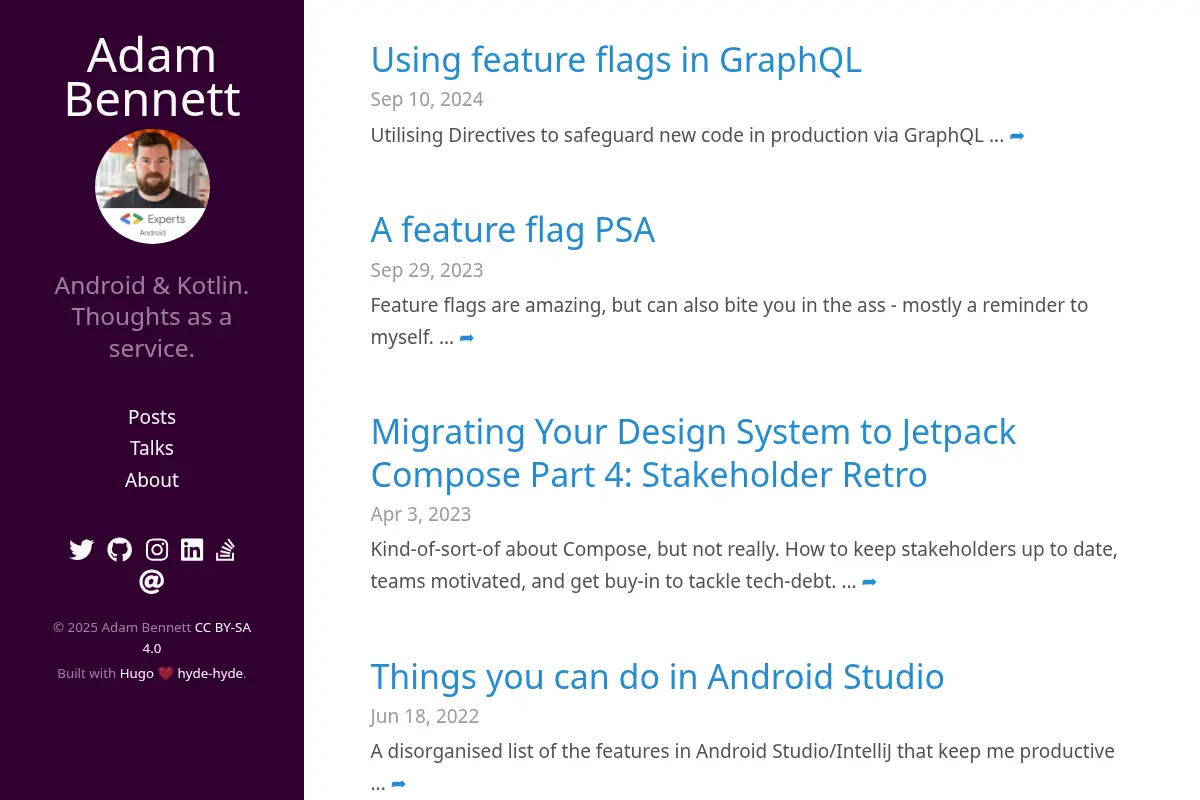The height and width of the screenshot is (800, 1200).
Task: Open the About page
Action: (152, 480)
